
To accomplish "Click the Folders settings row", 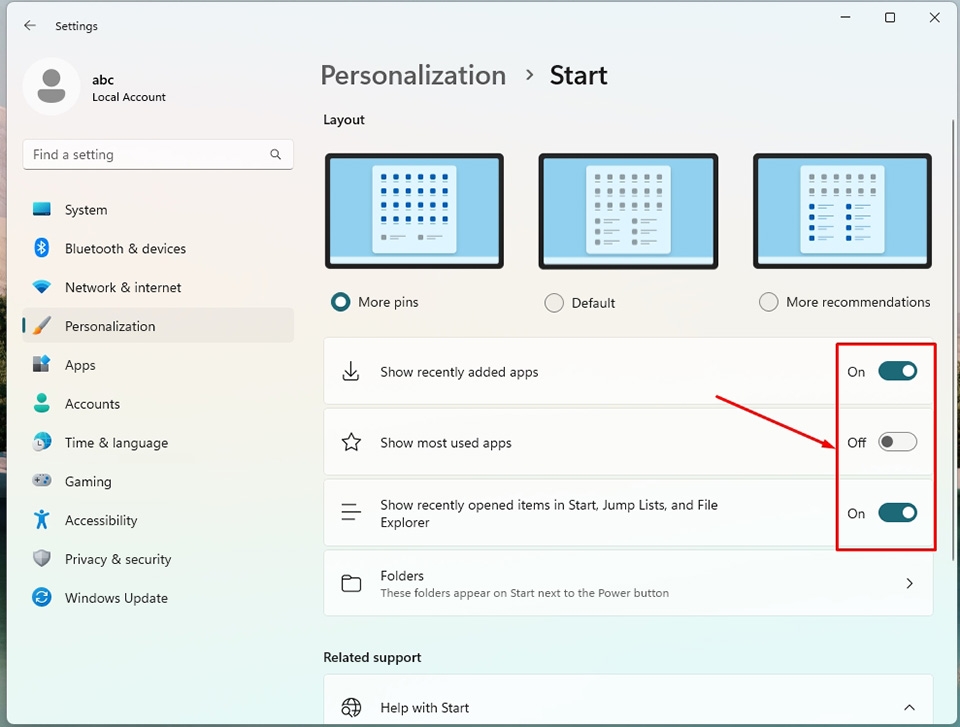I will point(628,583).
